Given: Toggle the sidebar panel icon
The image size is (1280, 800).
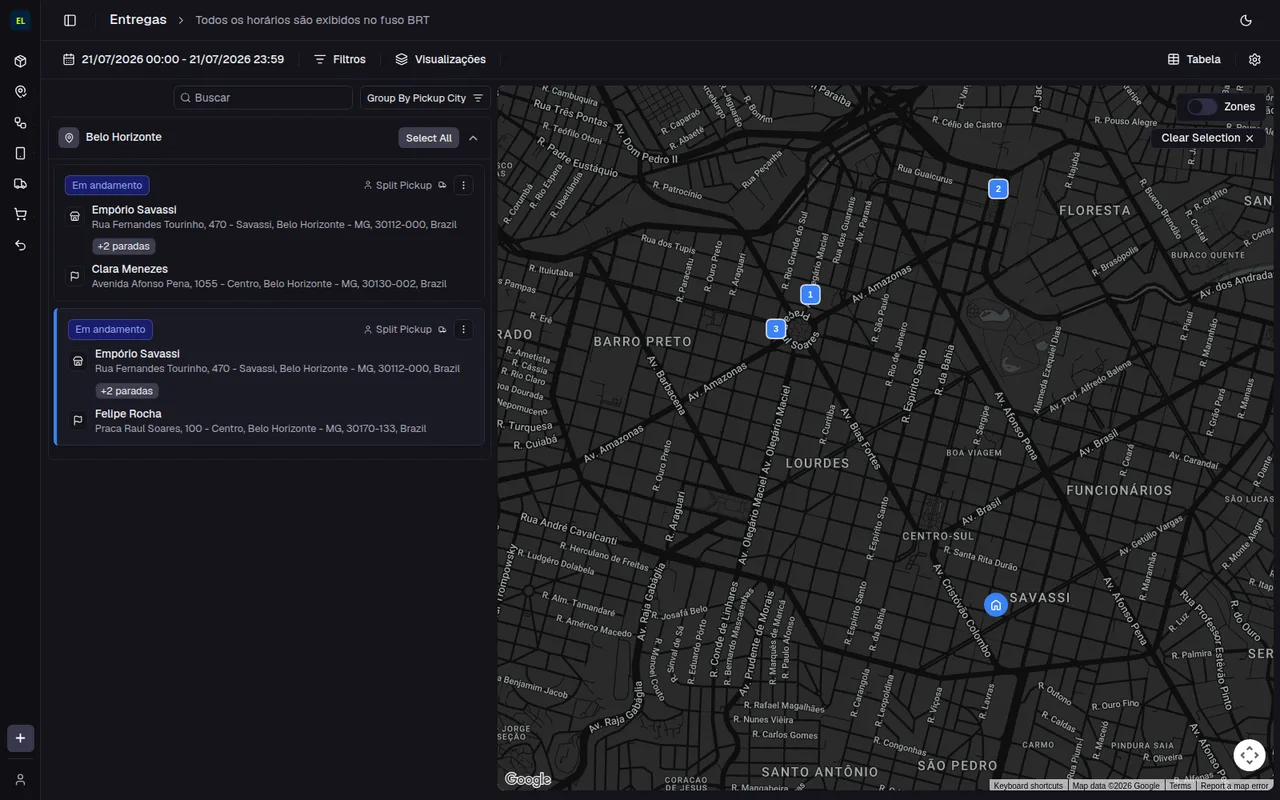Looking at the screenshot, I should click(x=69, y=20).
